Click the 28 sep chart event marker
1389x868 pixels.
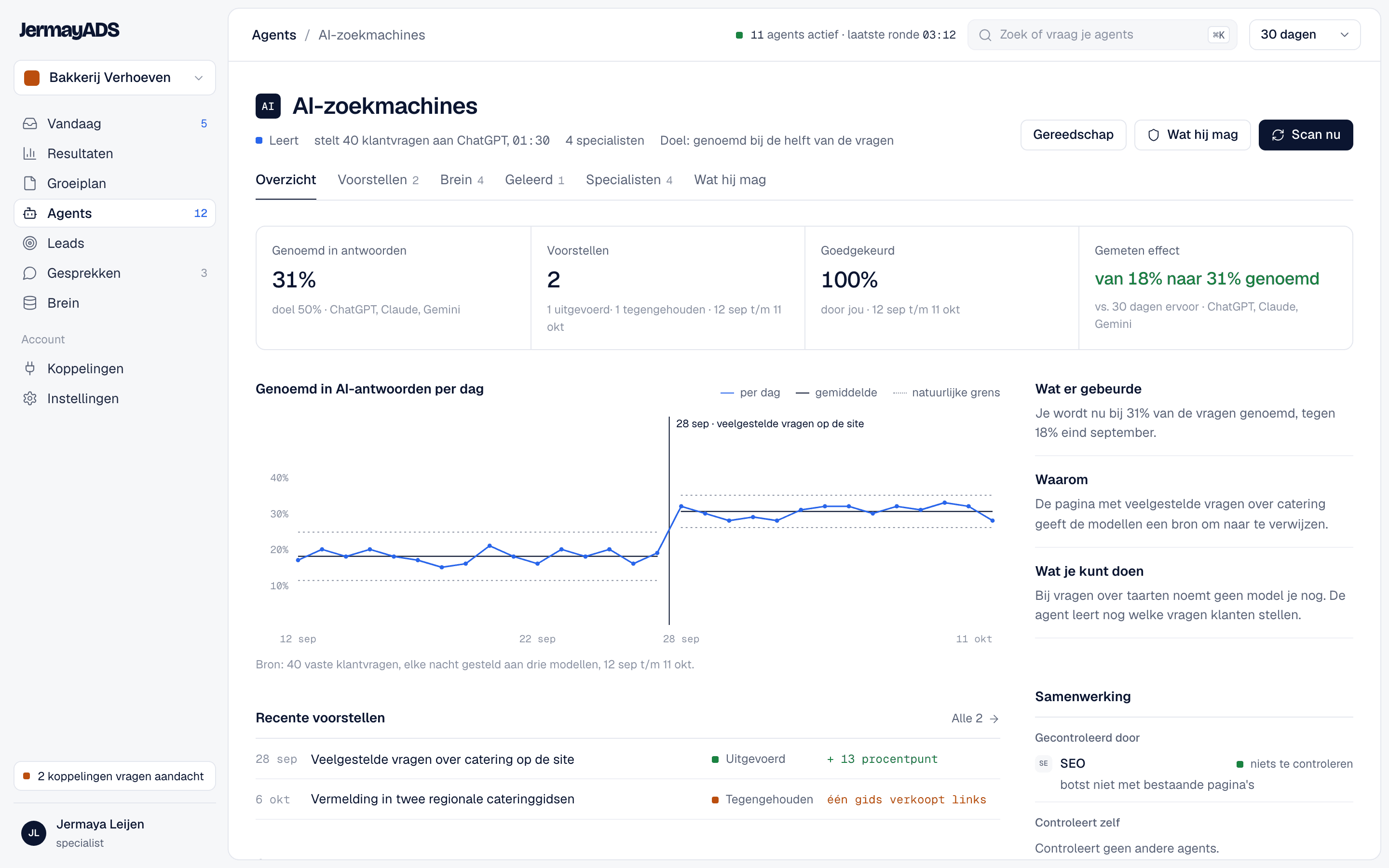coord(770,424)
